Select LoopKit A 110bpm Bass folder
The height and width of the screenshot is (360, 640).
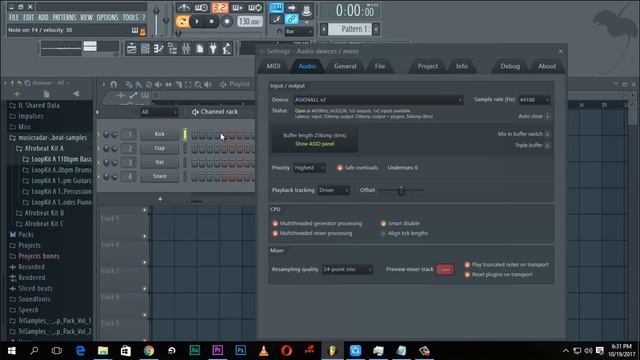pos(57,159)
